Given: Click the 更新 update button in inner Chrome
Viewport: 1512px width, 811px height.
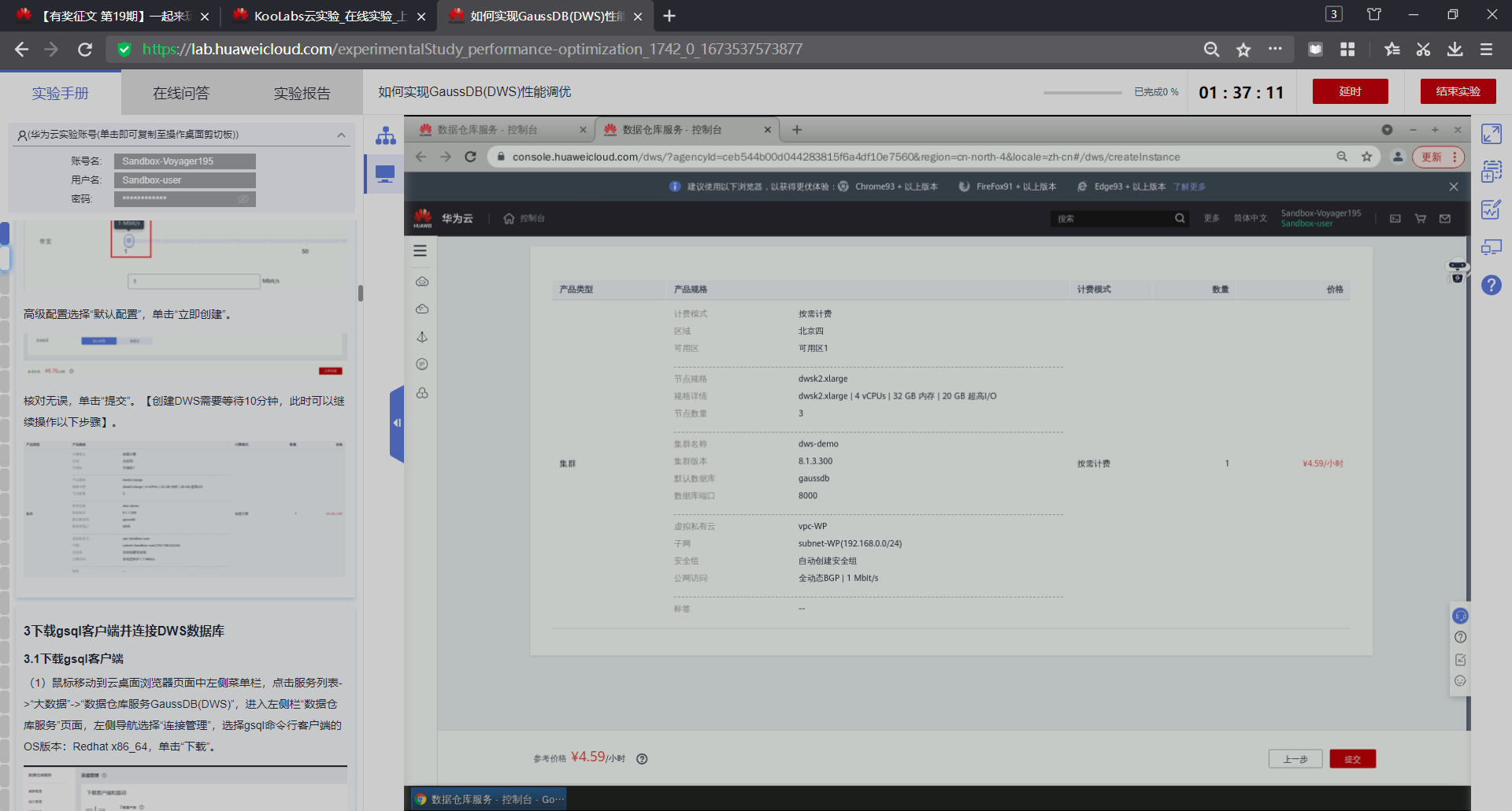Looking at the screenshot, I should (x=1431, y=157).
